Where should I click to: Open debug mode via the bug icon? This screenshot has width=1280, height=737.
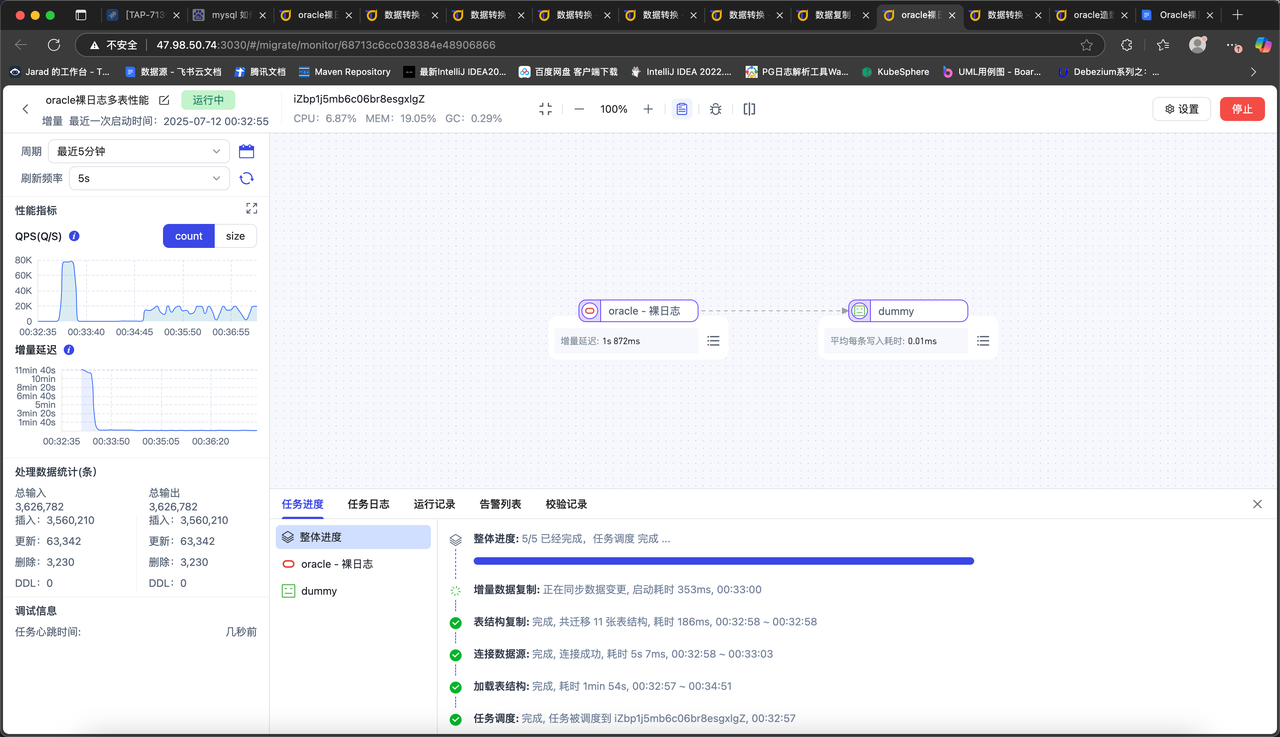715,108
